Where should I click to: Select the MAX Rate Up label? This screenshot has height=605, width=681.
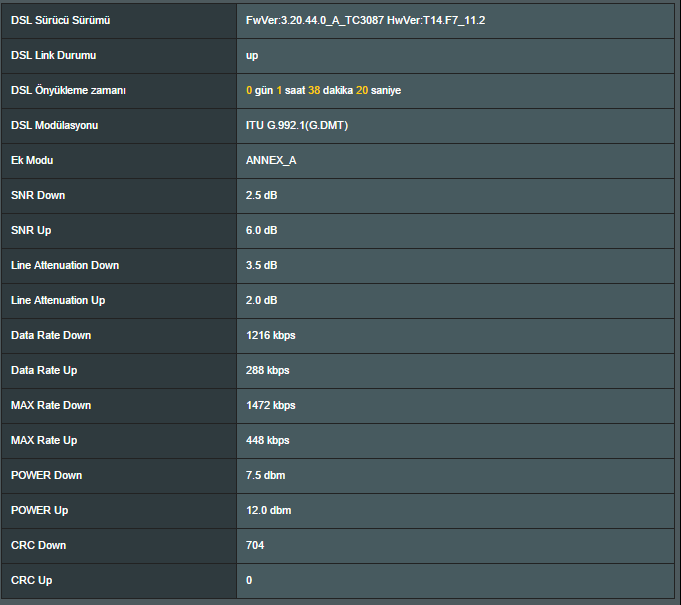click(x=44, y=440)
